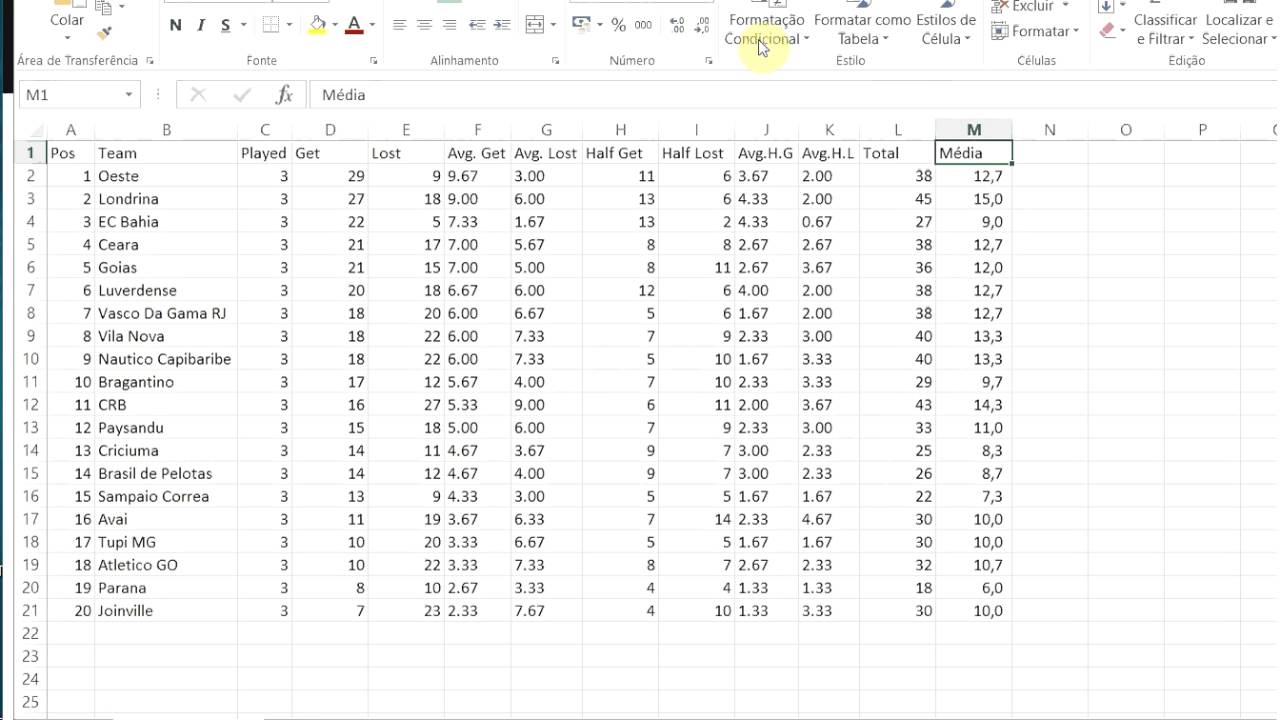Open fill color dropdown arrow
This screenshot has width=1280, height=720.
[336, 25]
